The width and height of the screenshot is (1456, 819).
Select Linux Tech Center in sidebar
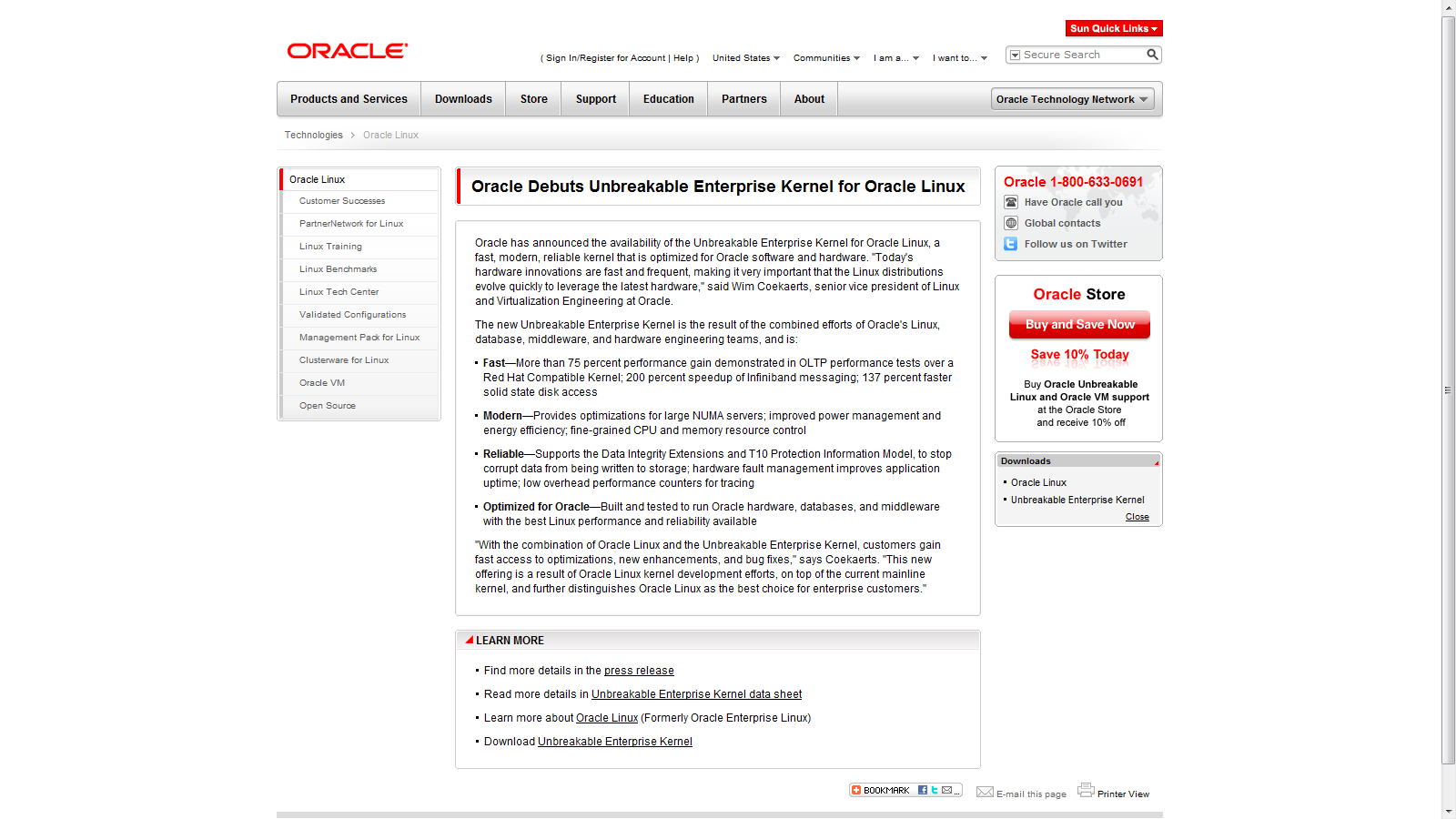coord(339,292)
